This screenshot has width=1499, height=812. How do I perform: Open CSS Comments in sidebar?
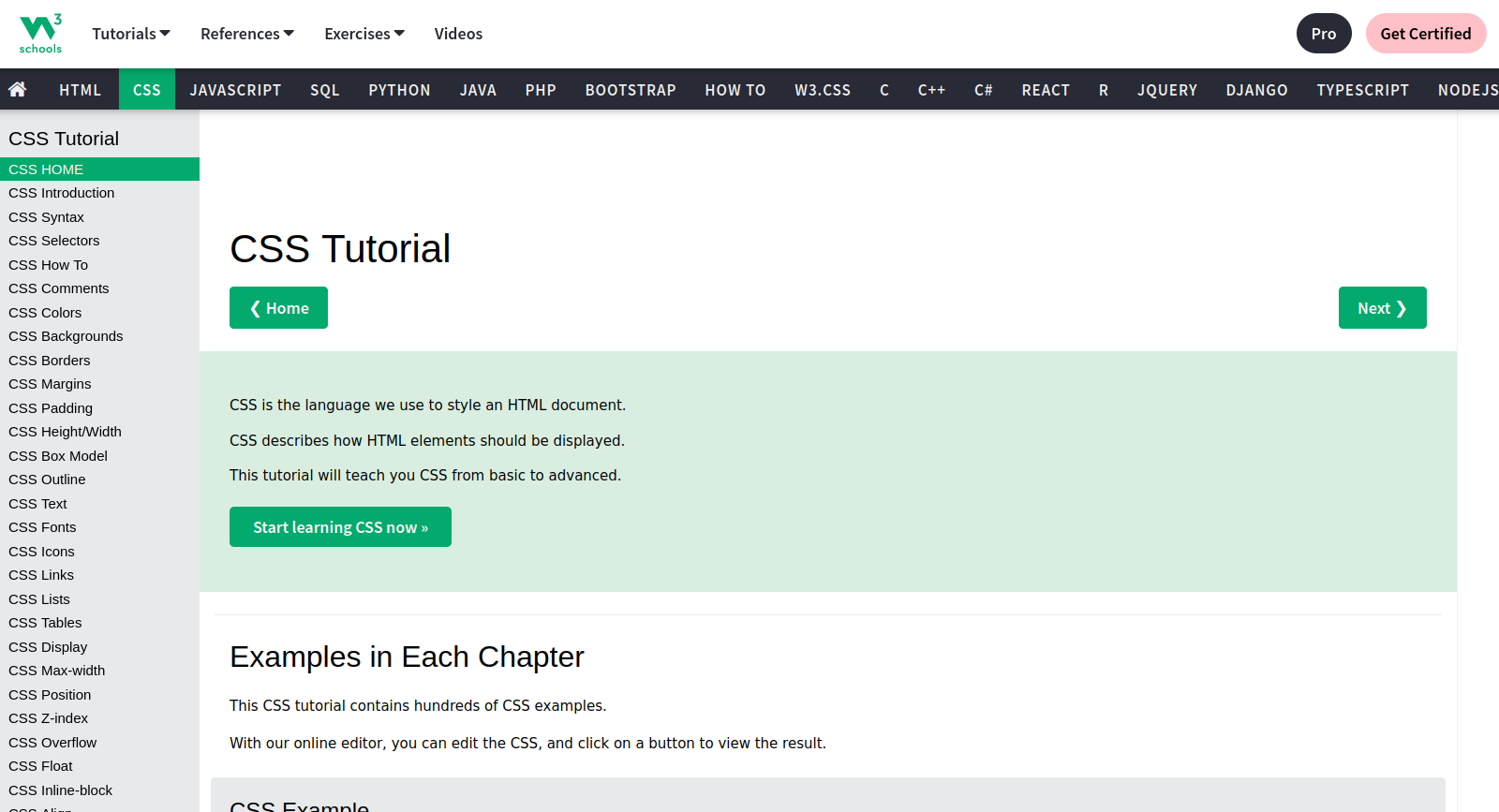click(99, 288)
